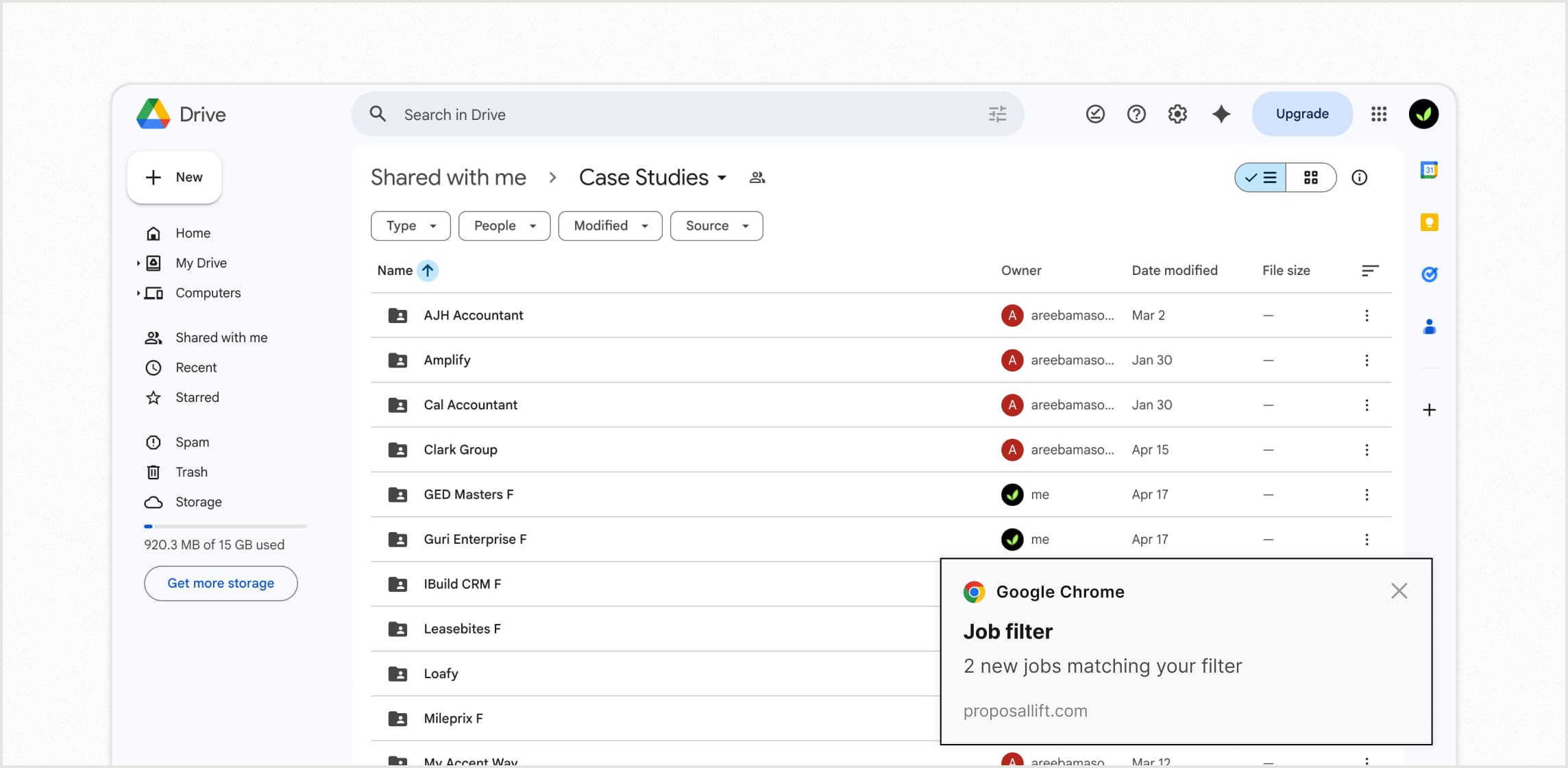
Task: Close the Google Chrome notification
Action: (x=1399, y=591)
